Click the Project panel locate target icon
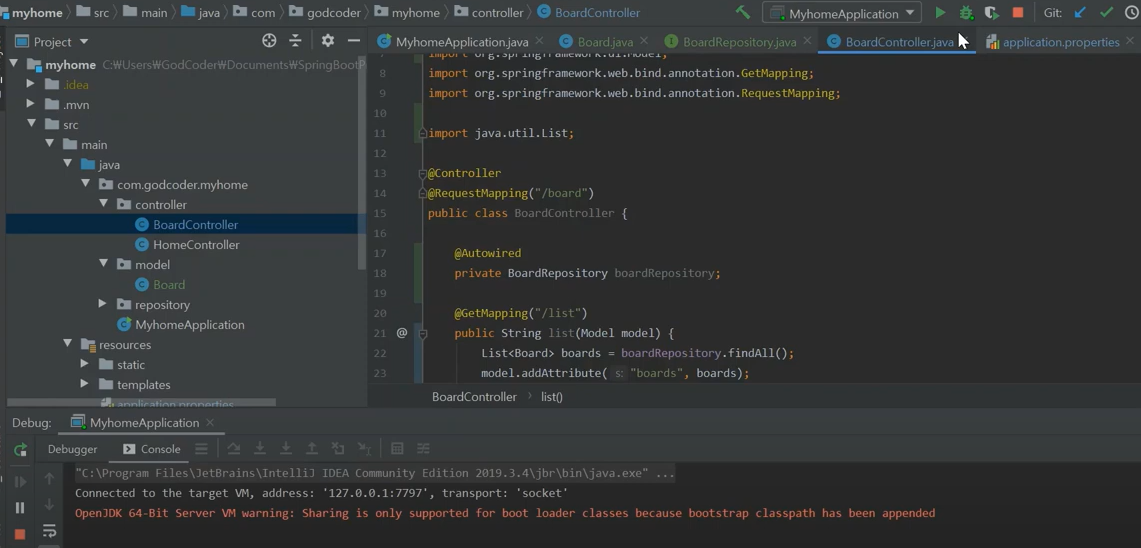The width and height of the screenshot is (1141, 548). point(269,41)
